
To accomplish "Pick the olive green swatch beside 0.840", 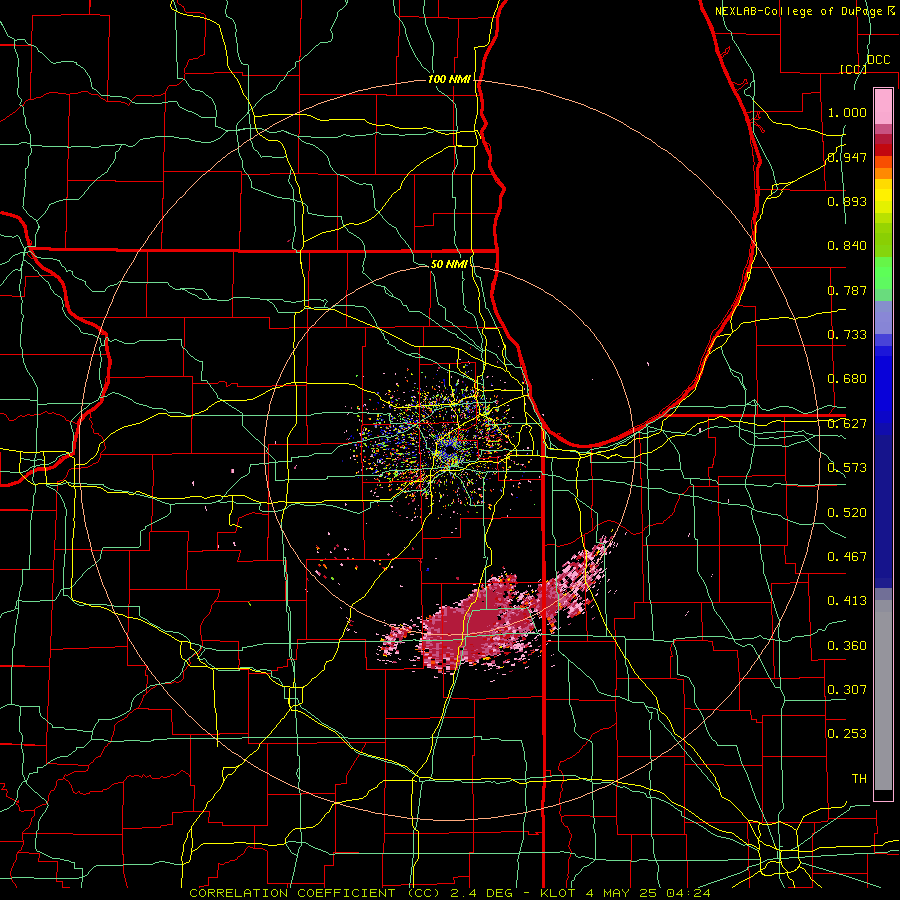I will (x=883, y=240).
